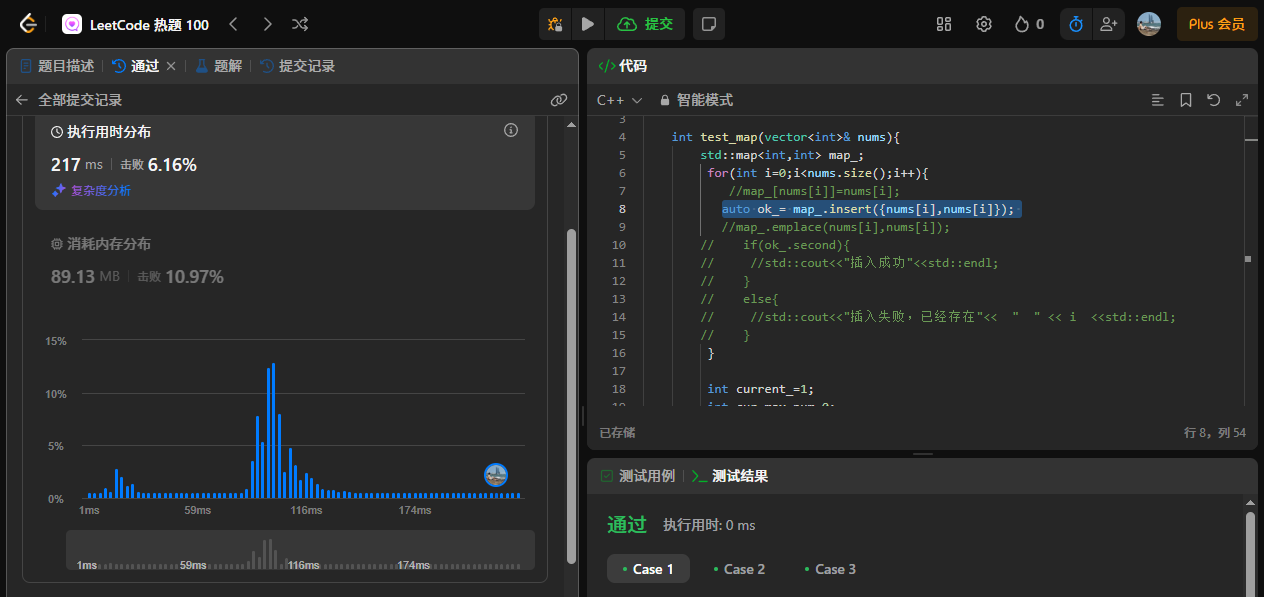Screen dimensions: 1264x597
Task: Submit the solution with 提交 button
Action: (x=646, y=24)
